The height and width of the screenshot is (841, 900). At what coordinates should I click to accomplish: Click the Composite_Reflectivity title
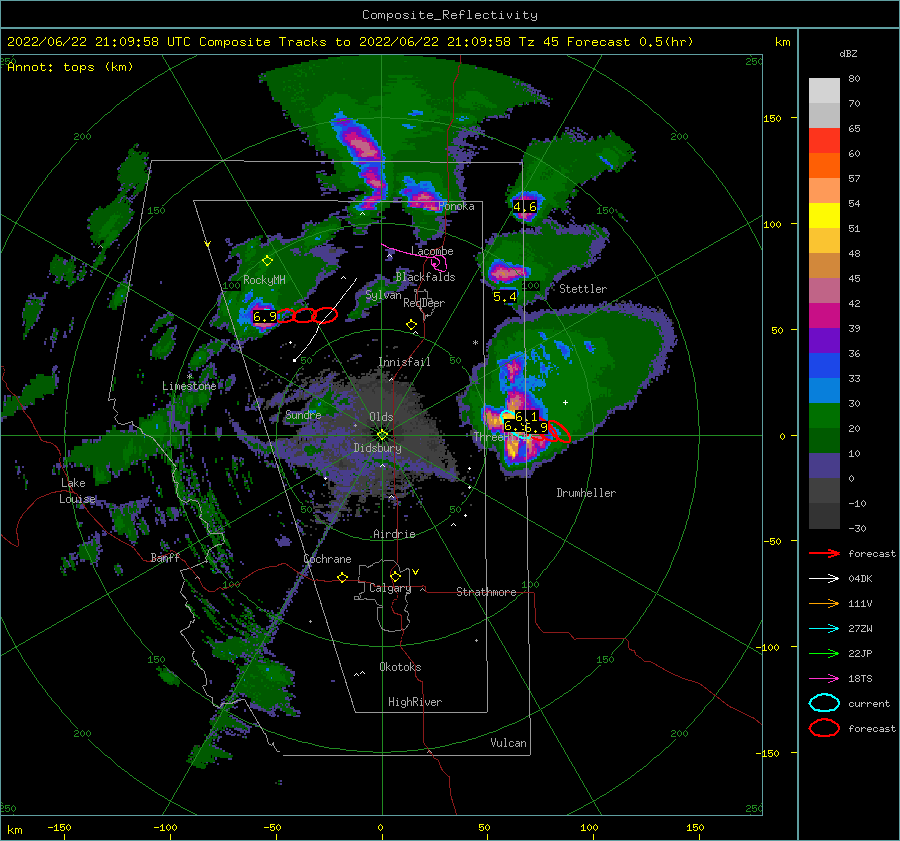click(x=450, y=15)
